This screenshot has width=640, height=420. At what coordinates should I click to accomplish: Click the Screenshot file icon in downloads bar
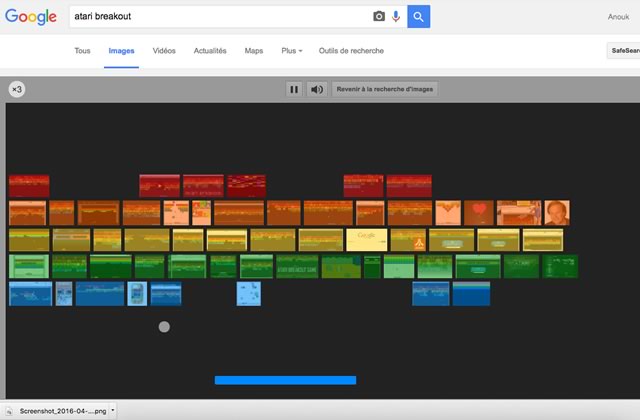[x=11, y=410]
